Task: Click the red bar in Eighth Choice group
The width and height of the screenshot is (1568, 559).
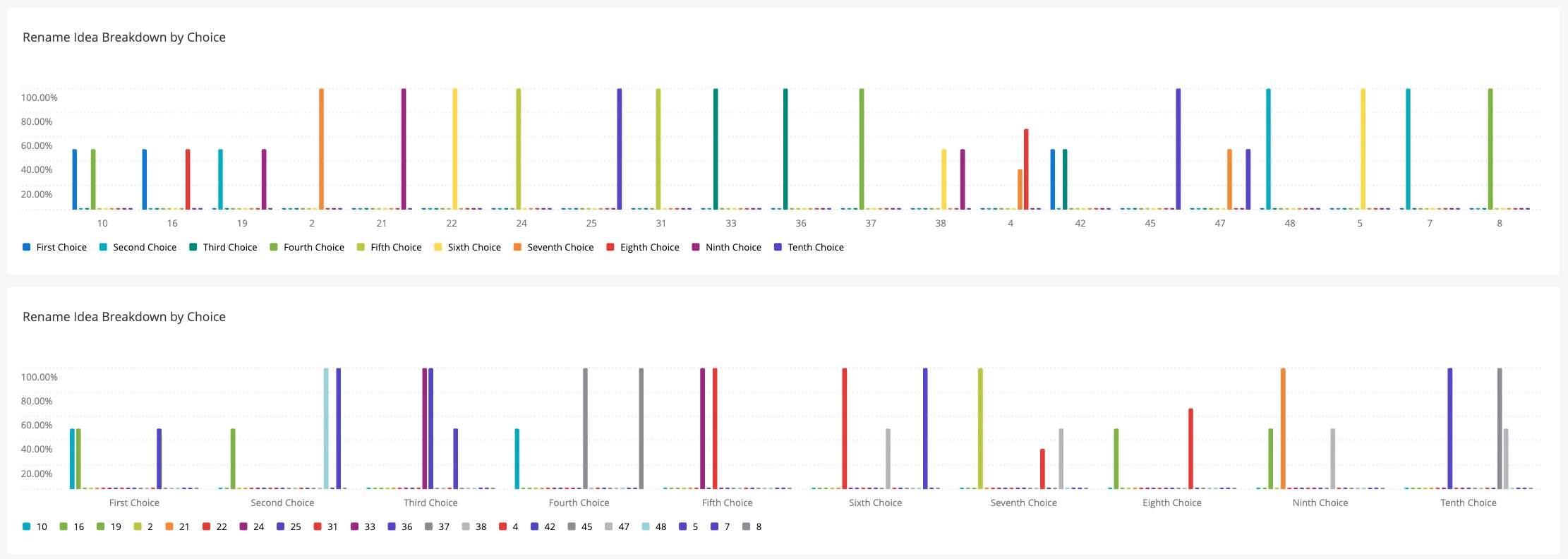Action: pos(1190,449)
